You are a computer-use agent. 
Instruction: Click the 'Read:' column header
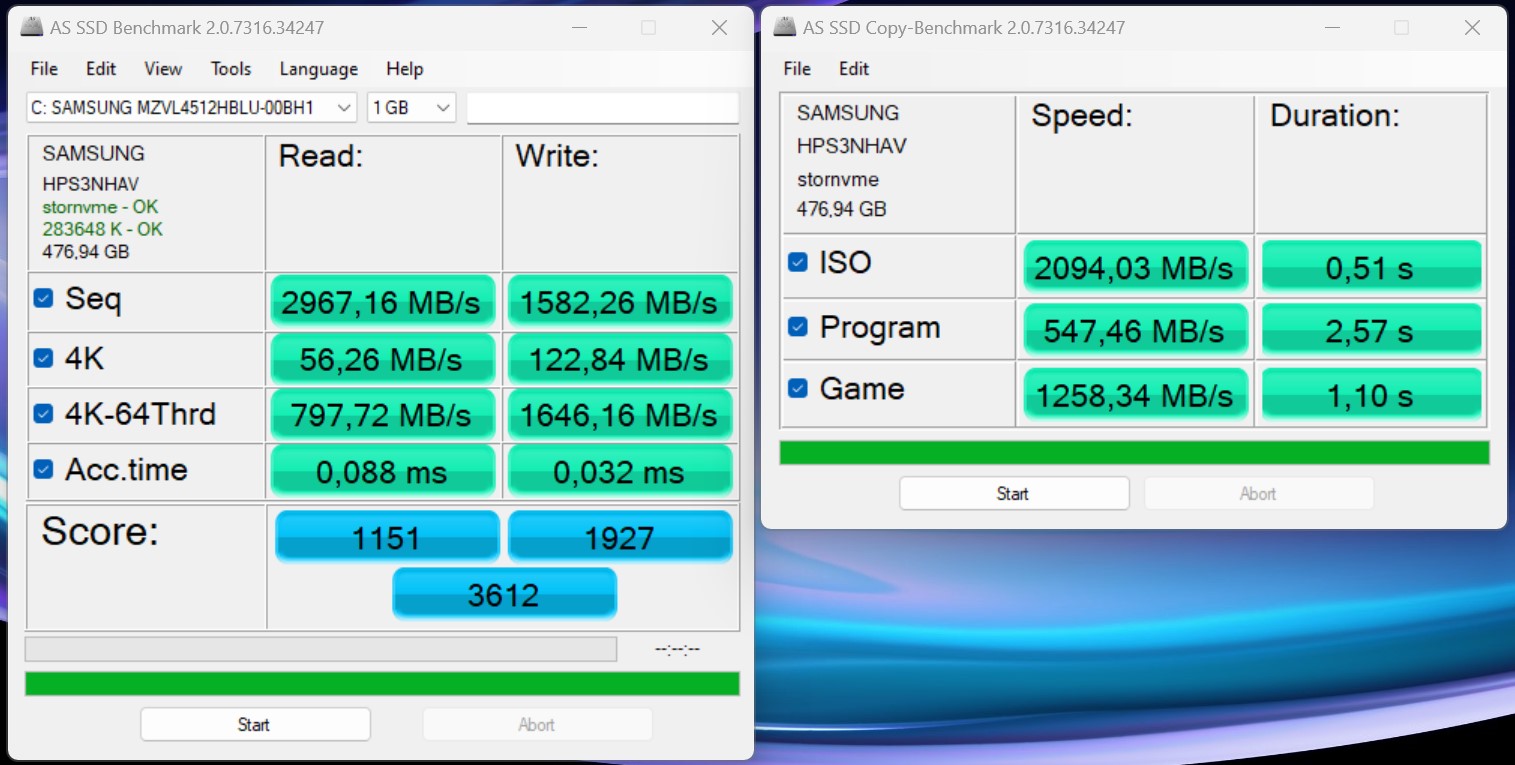pyautogui.click(x=321, y=156)
